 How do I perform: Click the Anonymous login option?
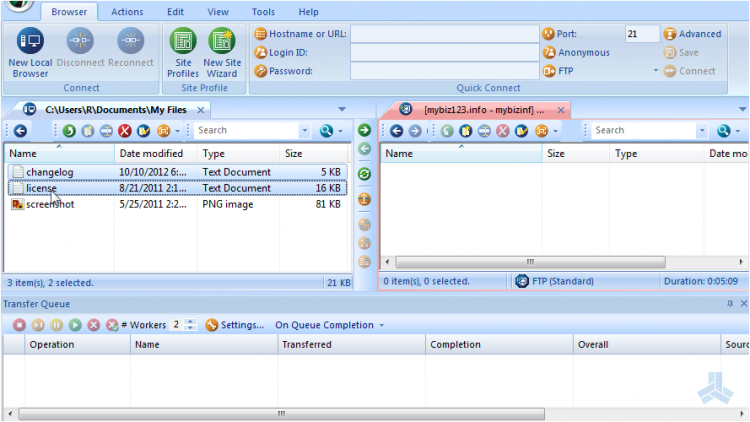pos(576,53)
